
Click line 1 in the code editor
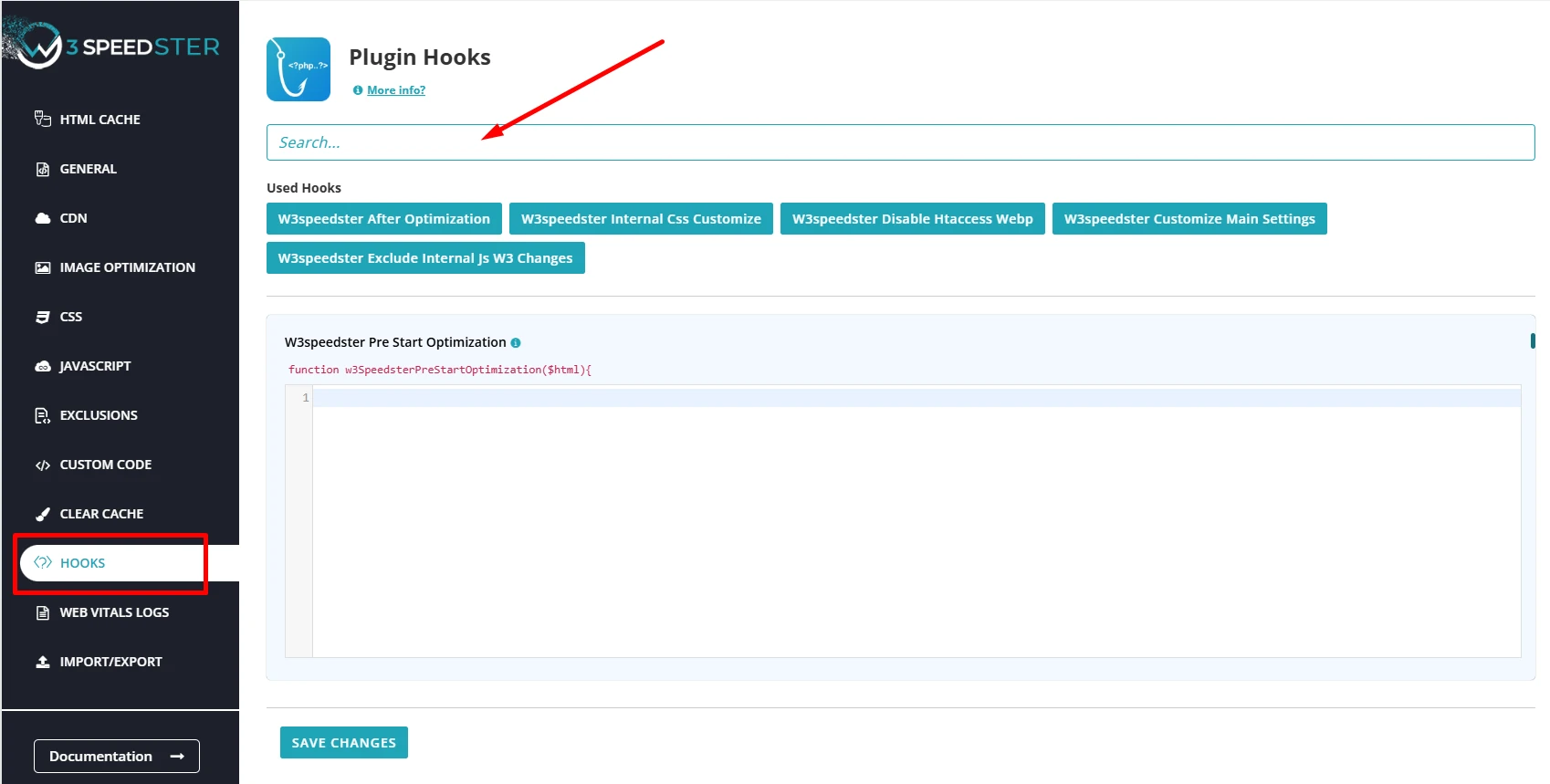(x=913, y=398)
